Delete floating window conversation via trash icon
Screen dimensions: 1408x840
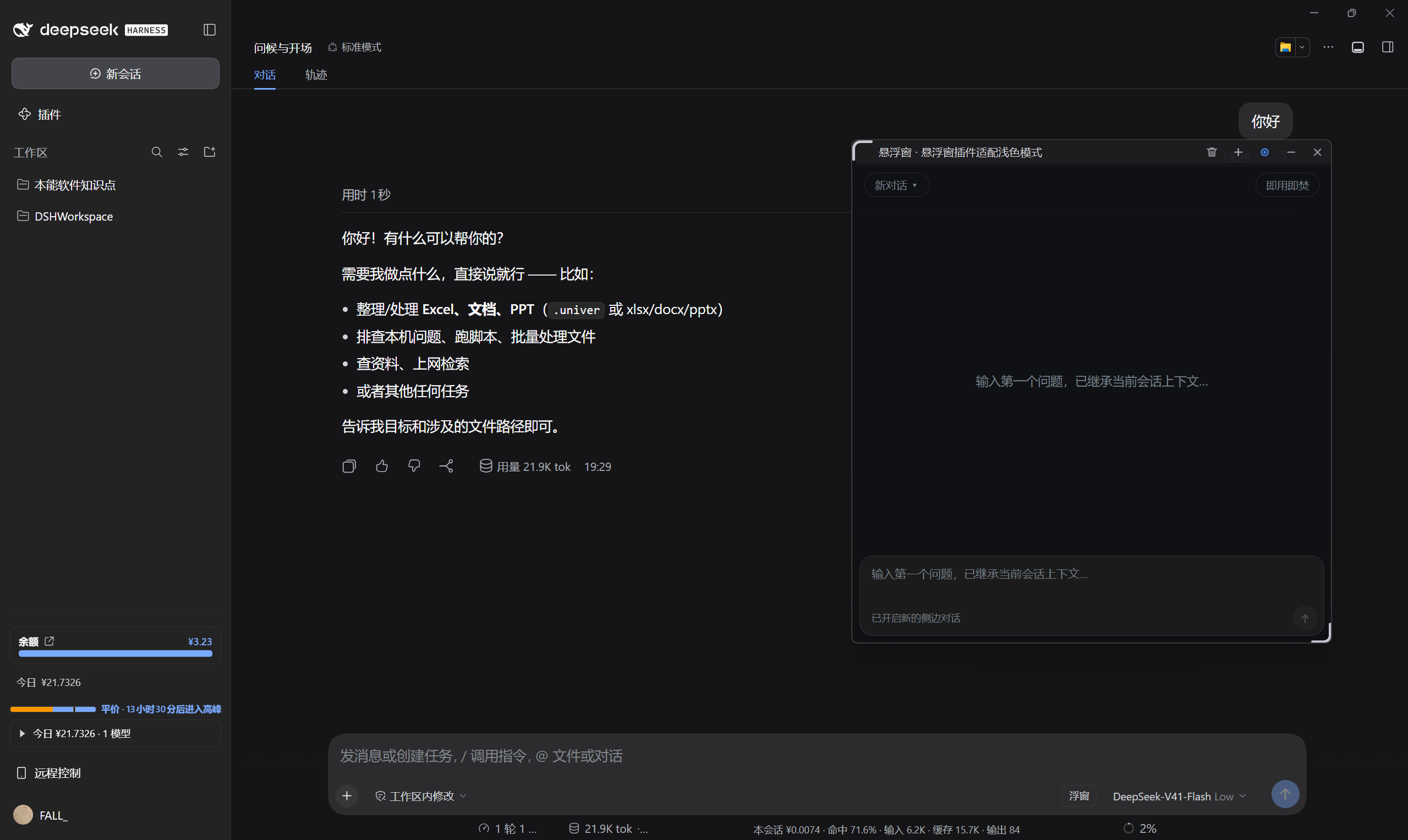pos(1211,152)
